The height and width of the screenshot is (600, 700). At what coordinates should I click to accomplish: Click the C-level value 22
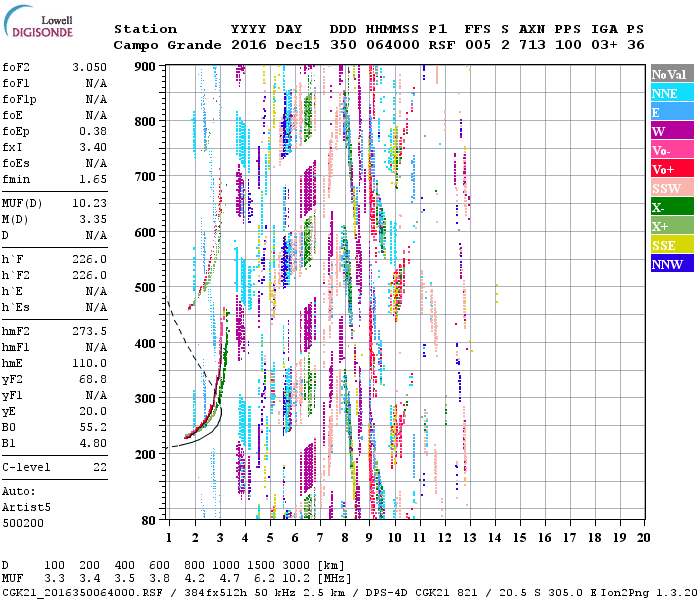click(x=100, y=467)
